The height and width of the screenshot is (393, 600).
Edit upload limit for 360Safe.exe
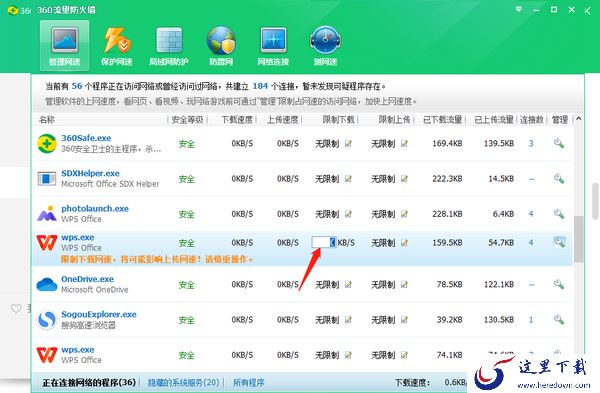(x=404, y=144)
